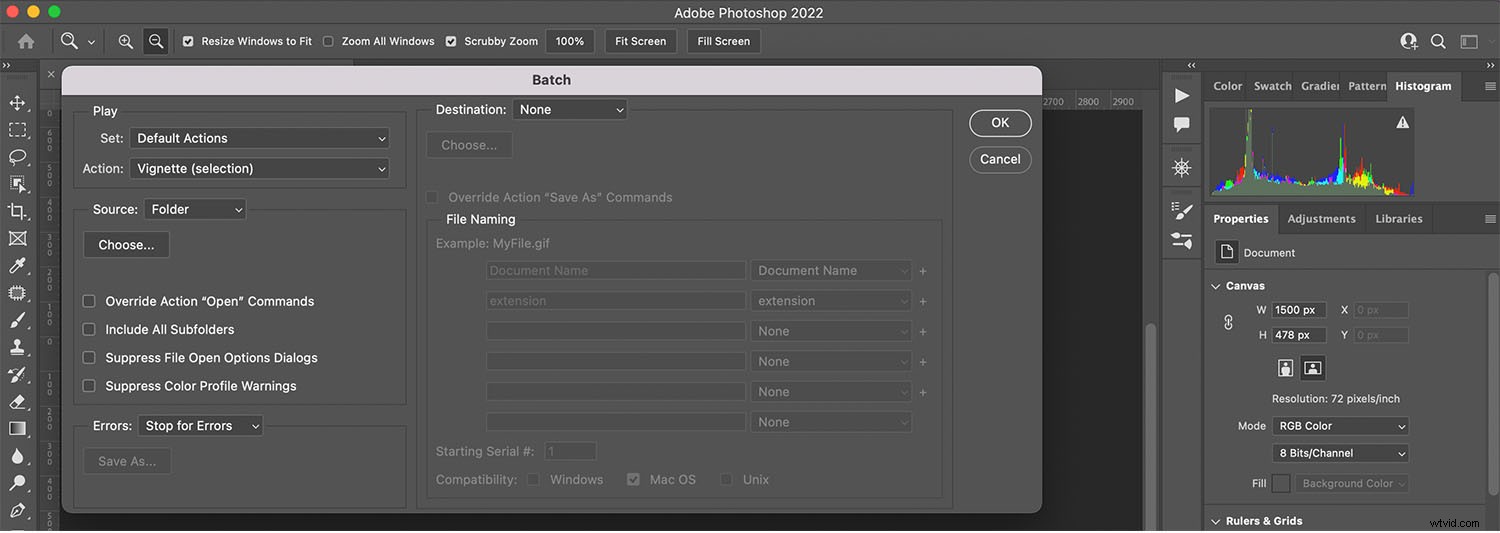Switch to the Color tab
Screen dimensions: 1500x533
(1227, 86)
